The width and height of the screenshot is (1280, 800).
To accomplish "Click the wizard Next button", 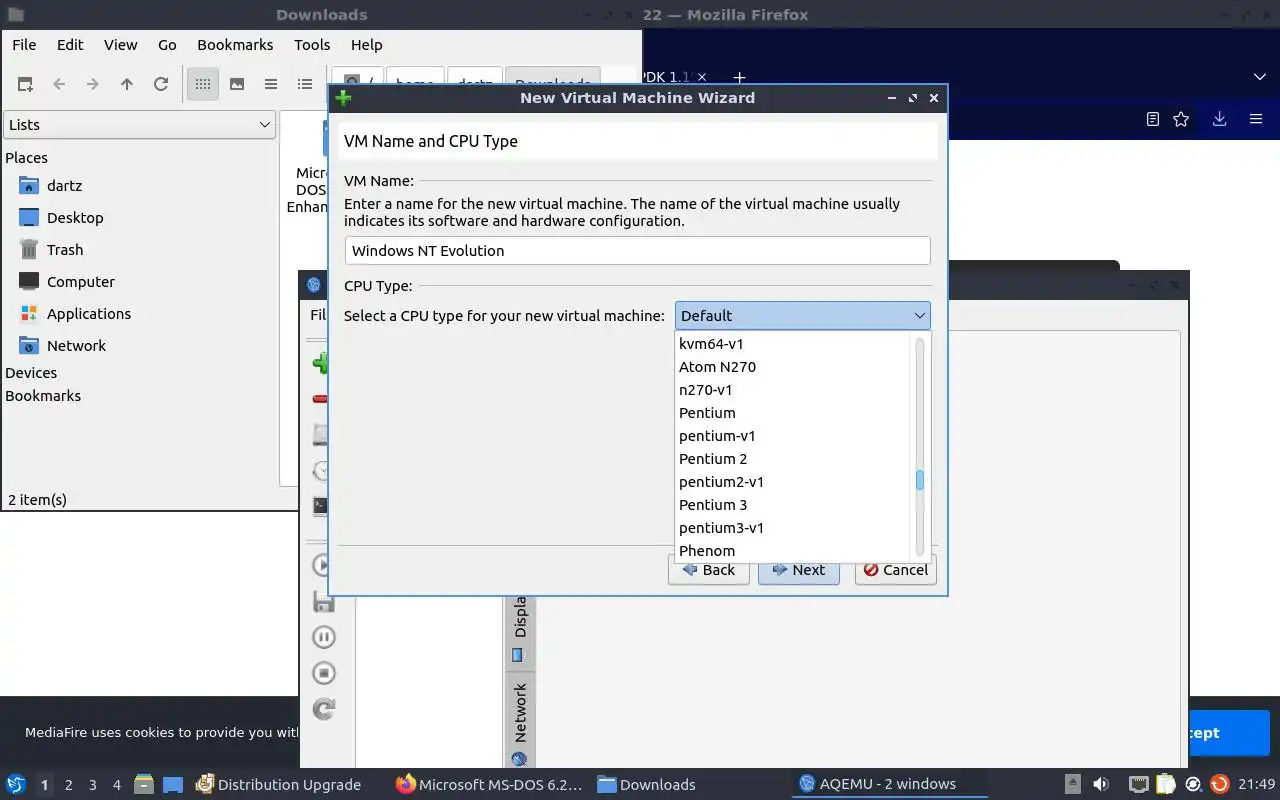I will 799,570.
